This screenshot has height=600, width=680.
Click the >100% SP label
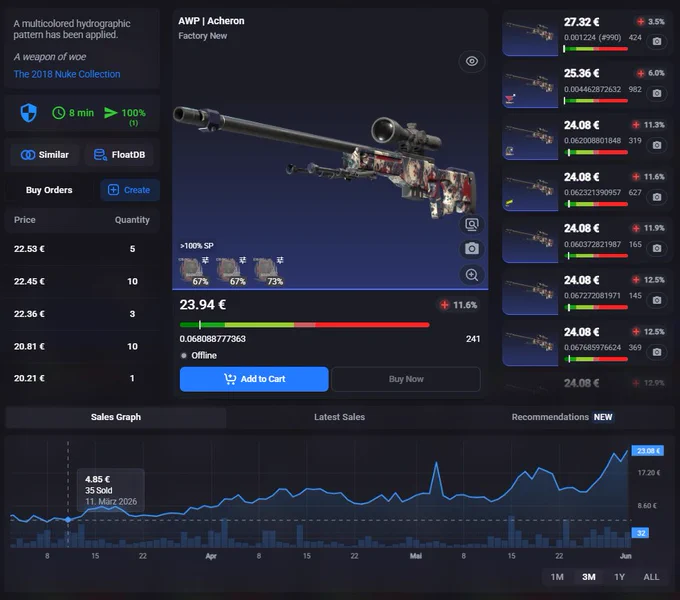[197, 246]
